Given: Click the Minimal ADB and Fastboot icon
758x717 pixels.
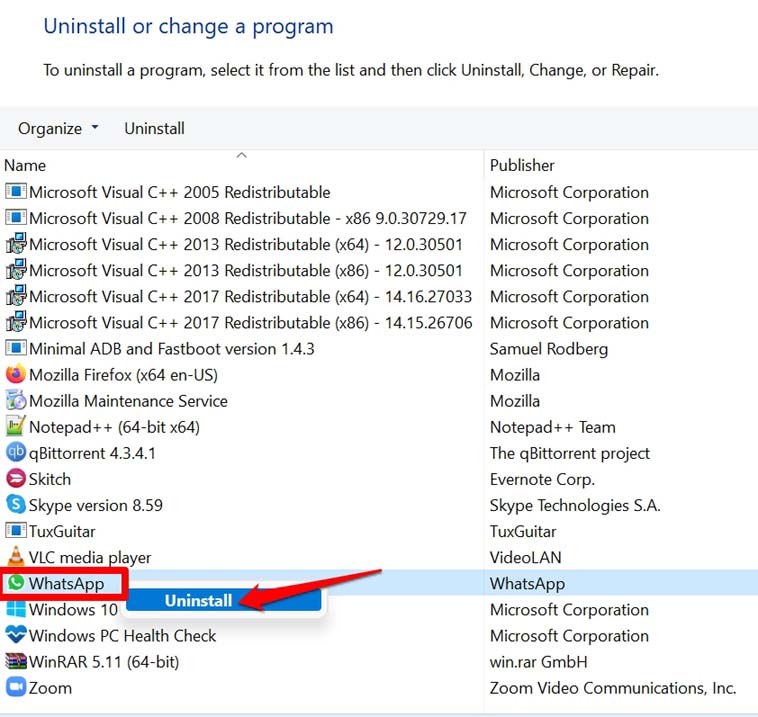Looking at the screenshot, I should point(15,348).
